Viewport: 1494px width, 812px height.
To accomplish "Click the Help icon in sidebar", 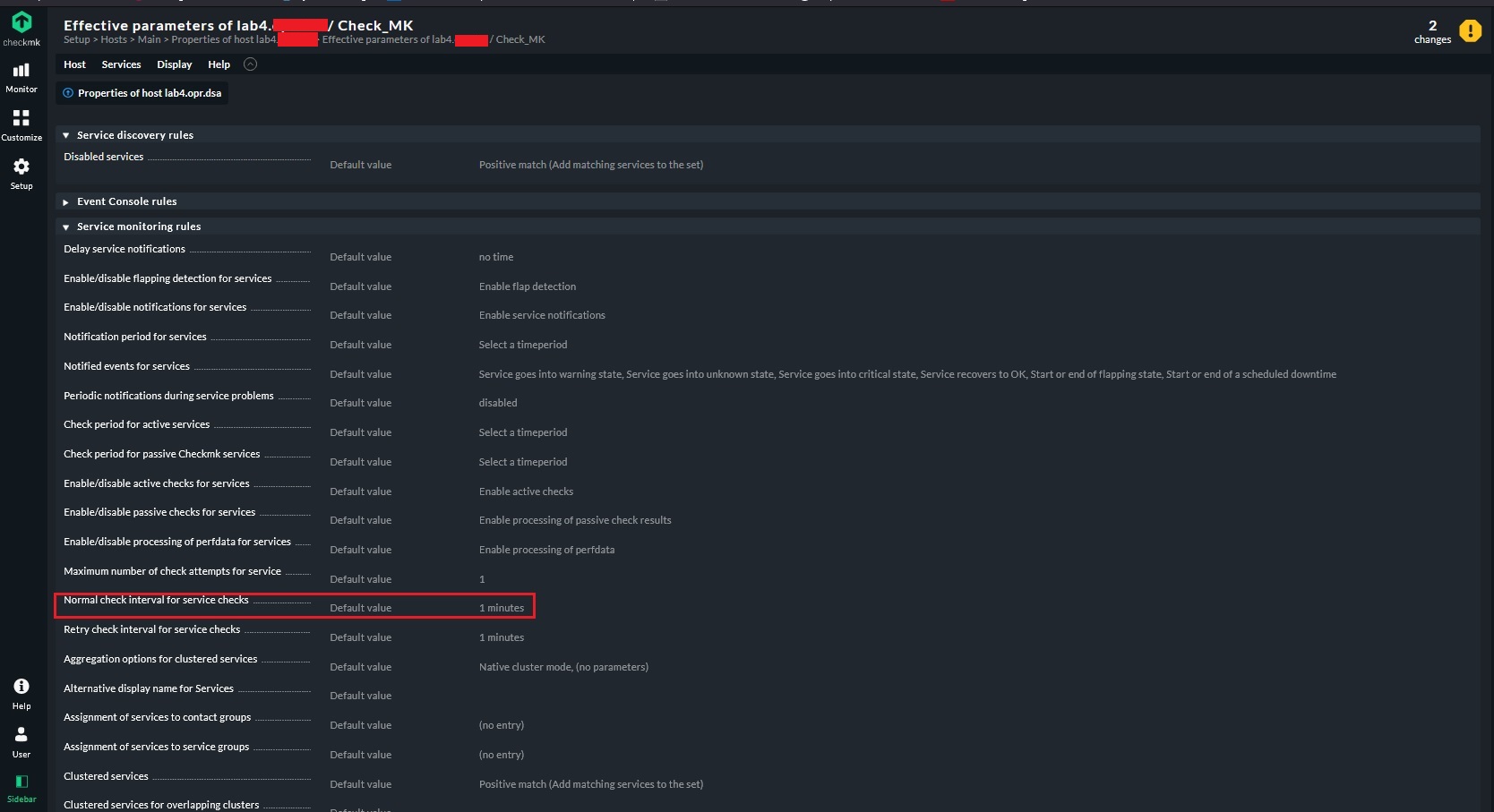I will [21, 686].
